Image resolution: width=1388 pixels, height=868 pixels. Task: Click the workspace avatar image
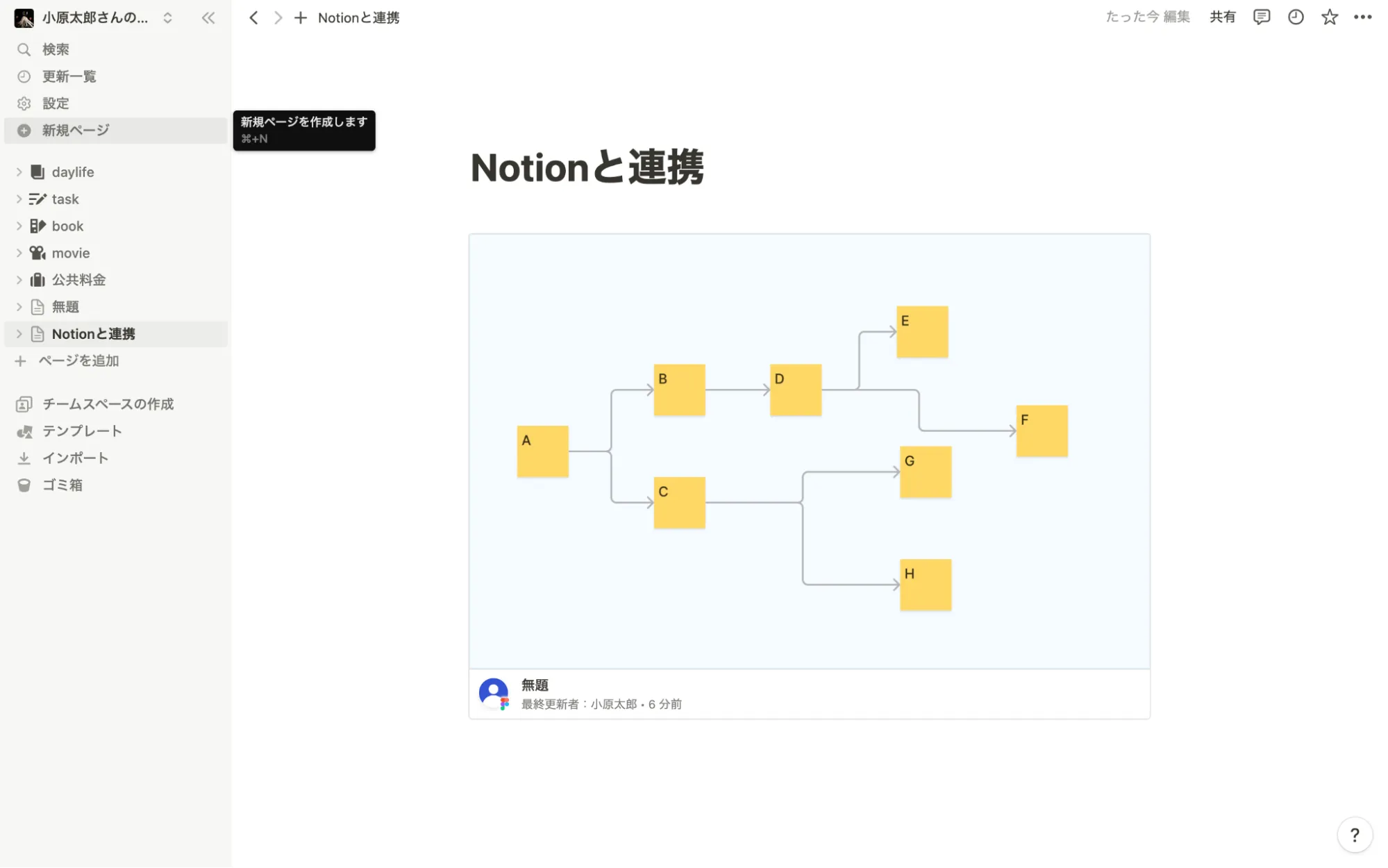click(x=24, y=18)
